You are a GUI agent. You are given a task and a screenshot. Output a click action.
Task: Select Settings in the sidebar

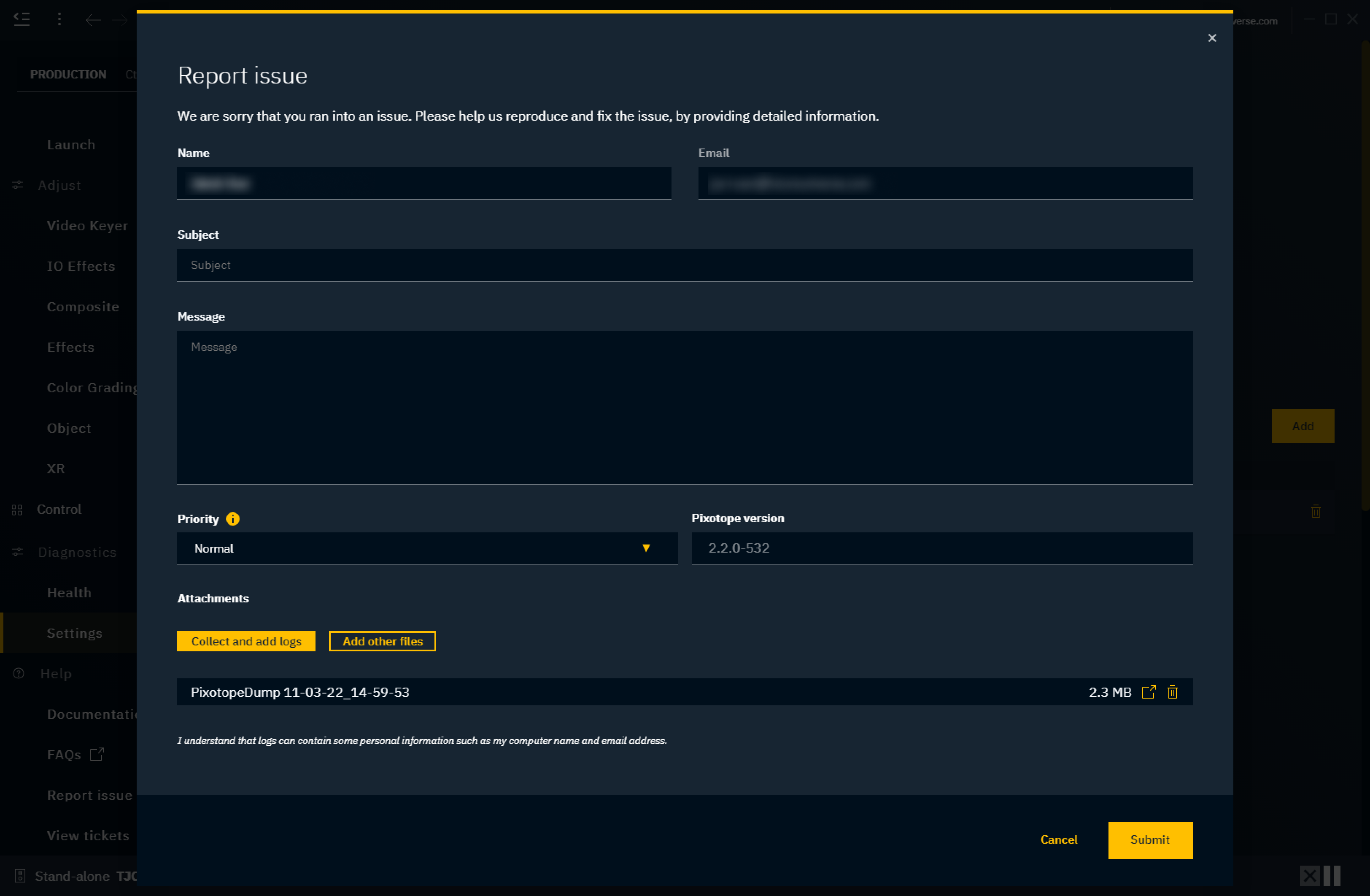[x=74, y=633]
